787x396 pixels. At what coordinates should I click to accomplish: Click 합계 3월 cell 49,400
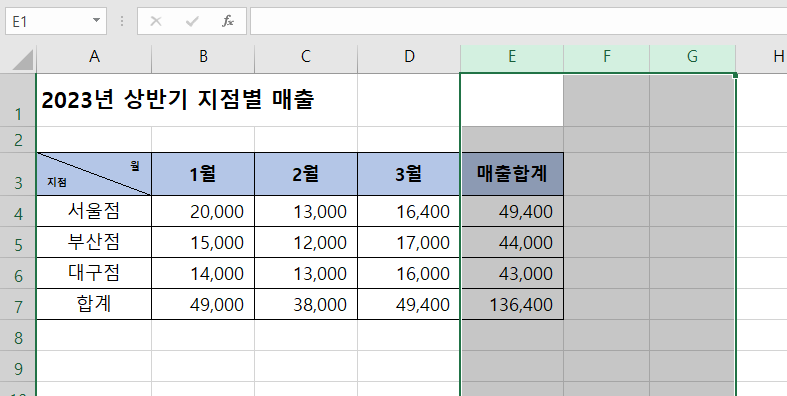409,304
